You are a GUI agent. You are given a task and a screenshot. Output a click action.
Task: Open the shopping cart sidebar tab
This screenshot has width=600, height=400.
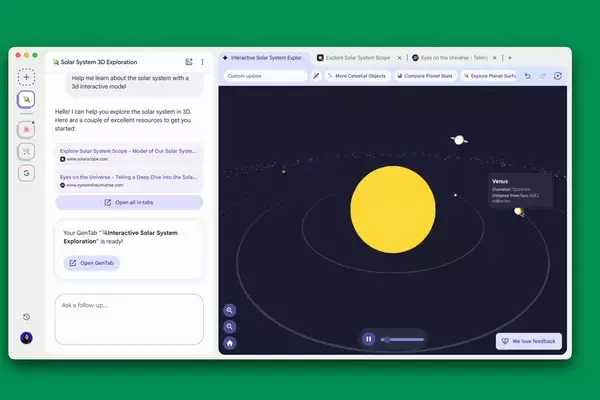[26, 152]
